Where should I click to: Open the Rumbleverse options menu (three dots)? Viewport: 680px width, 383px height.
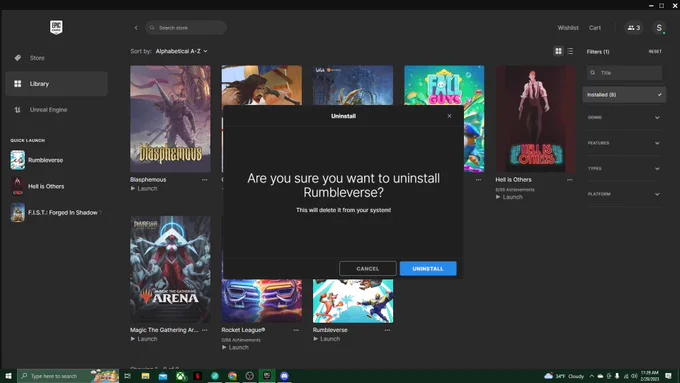[x=387, y=330]
